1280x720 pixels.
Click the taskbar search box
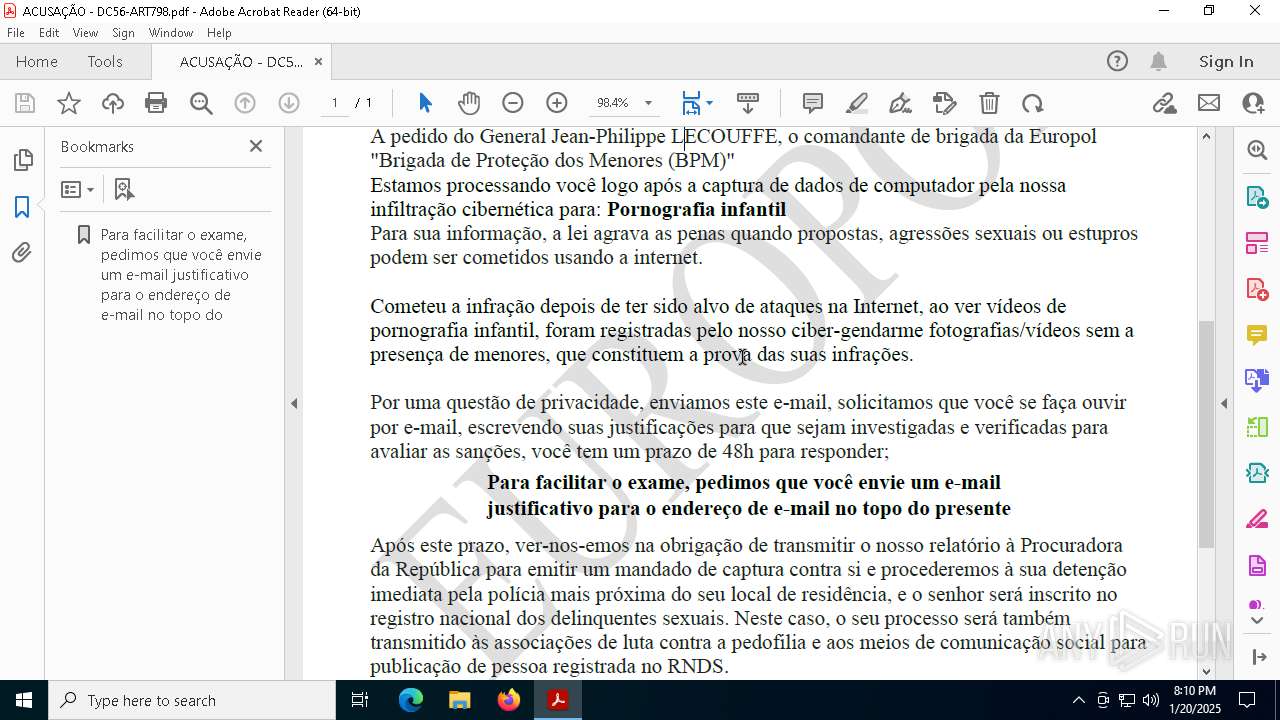pos(191,700)
